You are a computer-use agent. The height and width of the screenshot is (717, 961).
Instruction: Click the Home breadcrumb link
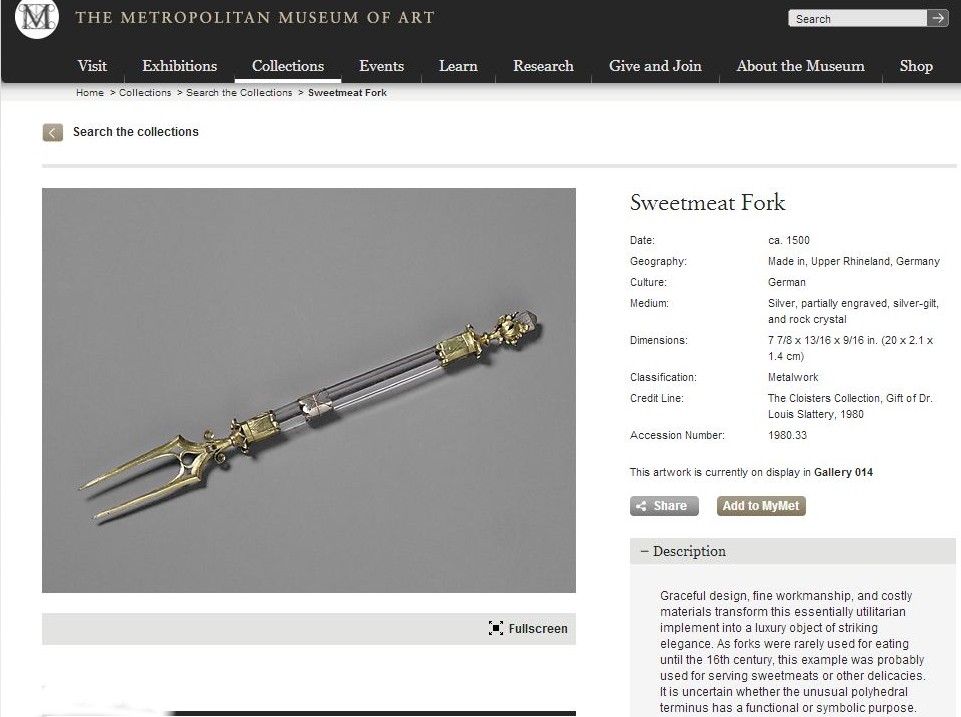pos(90,93)
